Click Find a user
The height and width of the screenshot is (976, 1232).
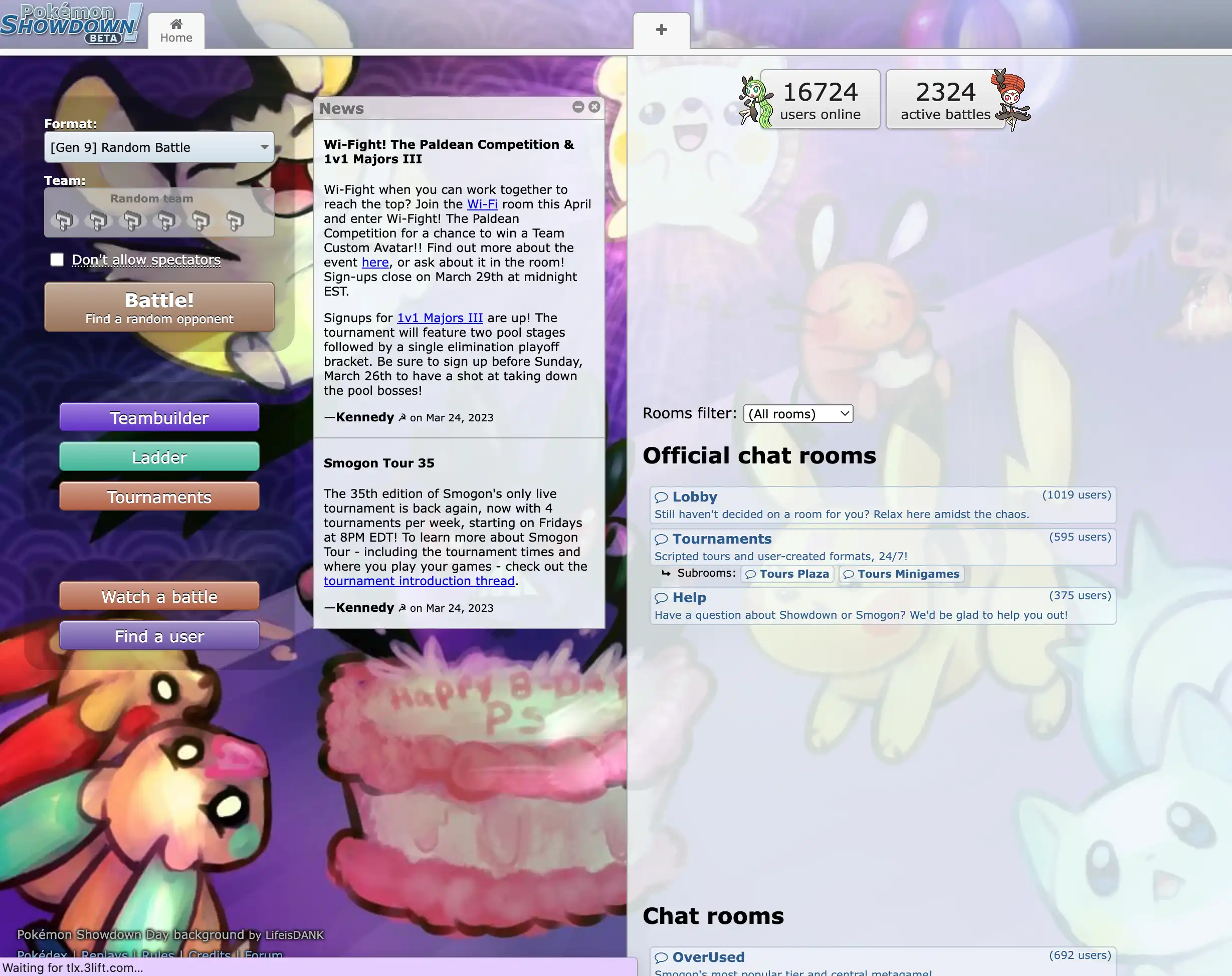pos(159,636)
